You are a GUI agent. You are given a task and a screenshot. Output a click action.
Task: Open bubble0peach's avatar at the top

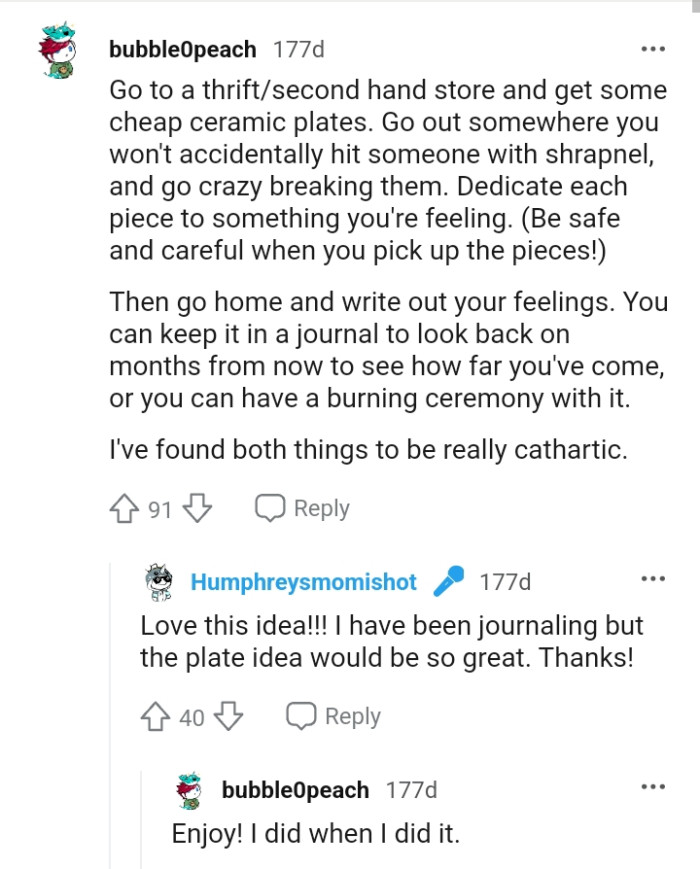tap(59, 46)
